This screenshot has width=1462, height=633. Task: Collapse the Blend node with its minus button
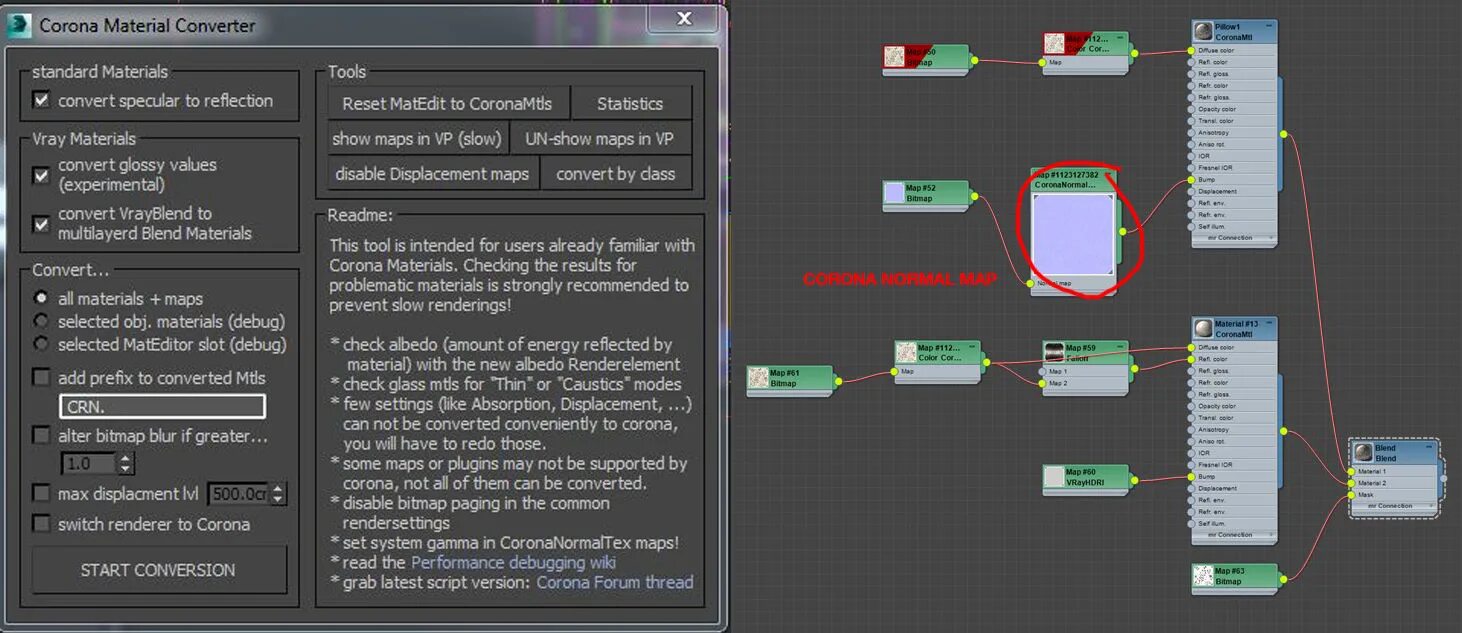pos(1428,447)
